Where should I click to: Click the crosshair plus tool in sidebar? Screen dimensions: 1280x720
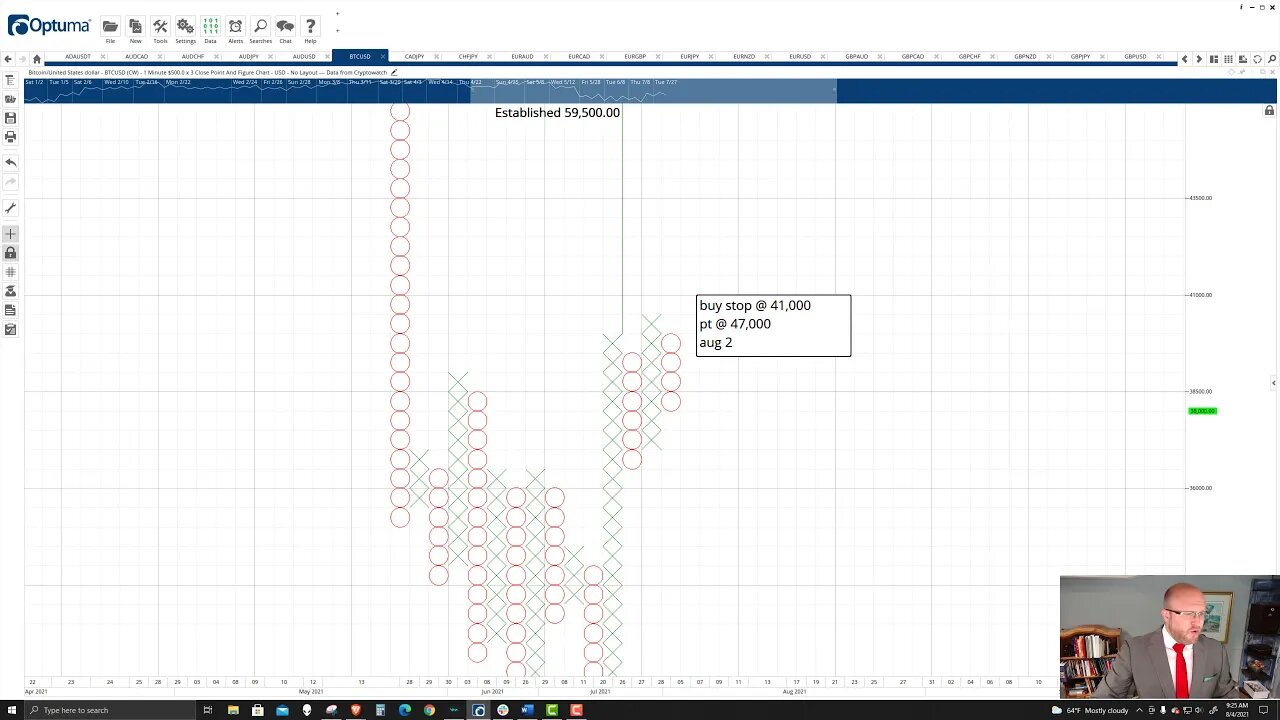[10, 234]
